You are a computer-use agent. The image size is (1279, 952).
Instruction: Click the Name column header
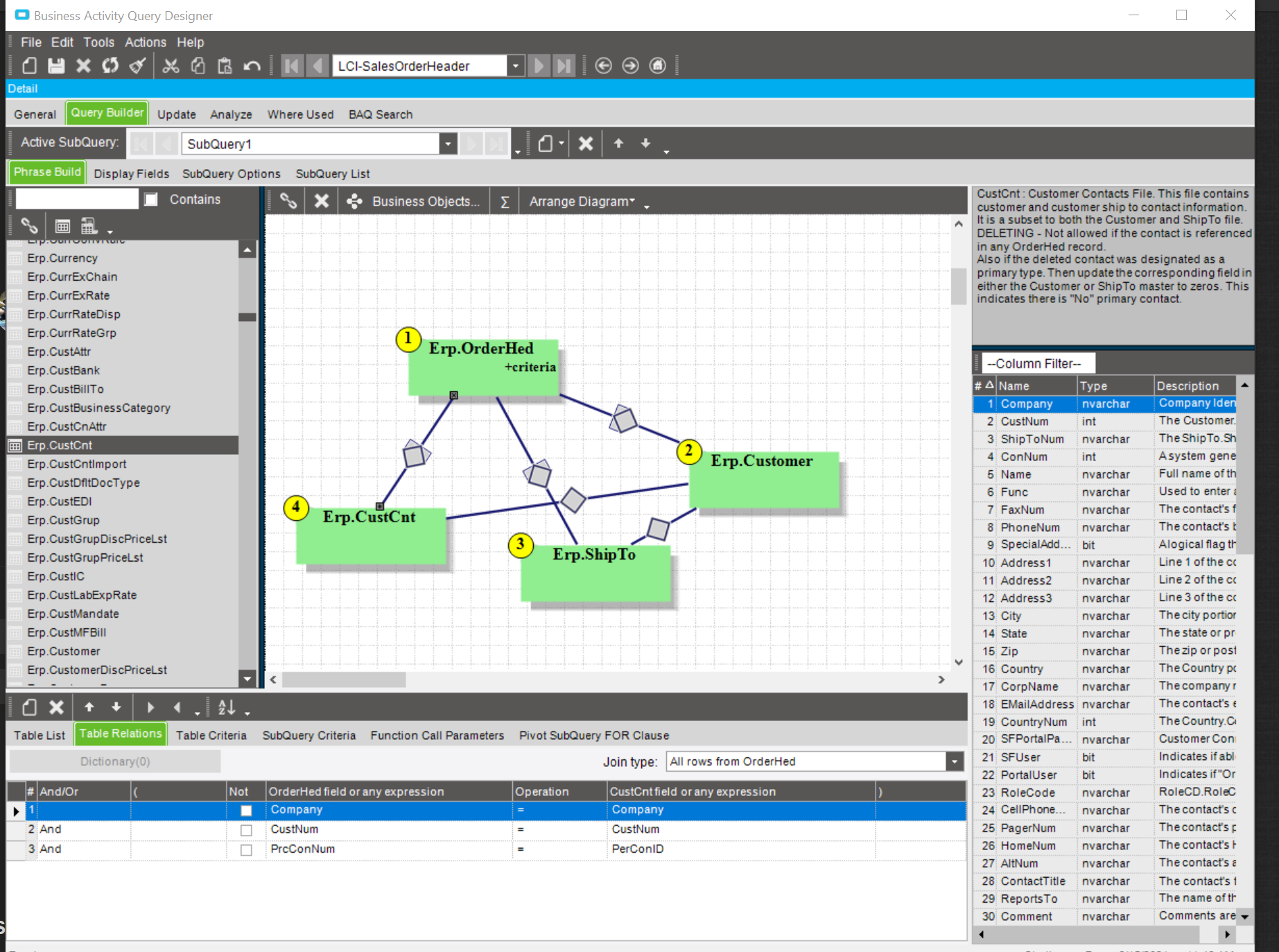tap(1036, 386)
